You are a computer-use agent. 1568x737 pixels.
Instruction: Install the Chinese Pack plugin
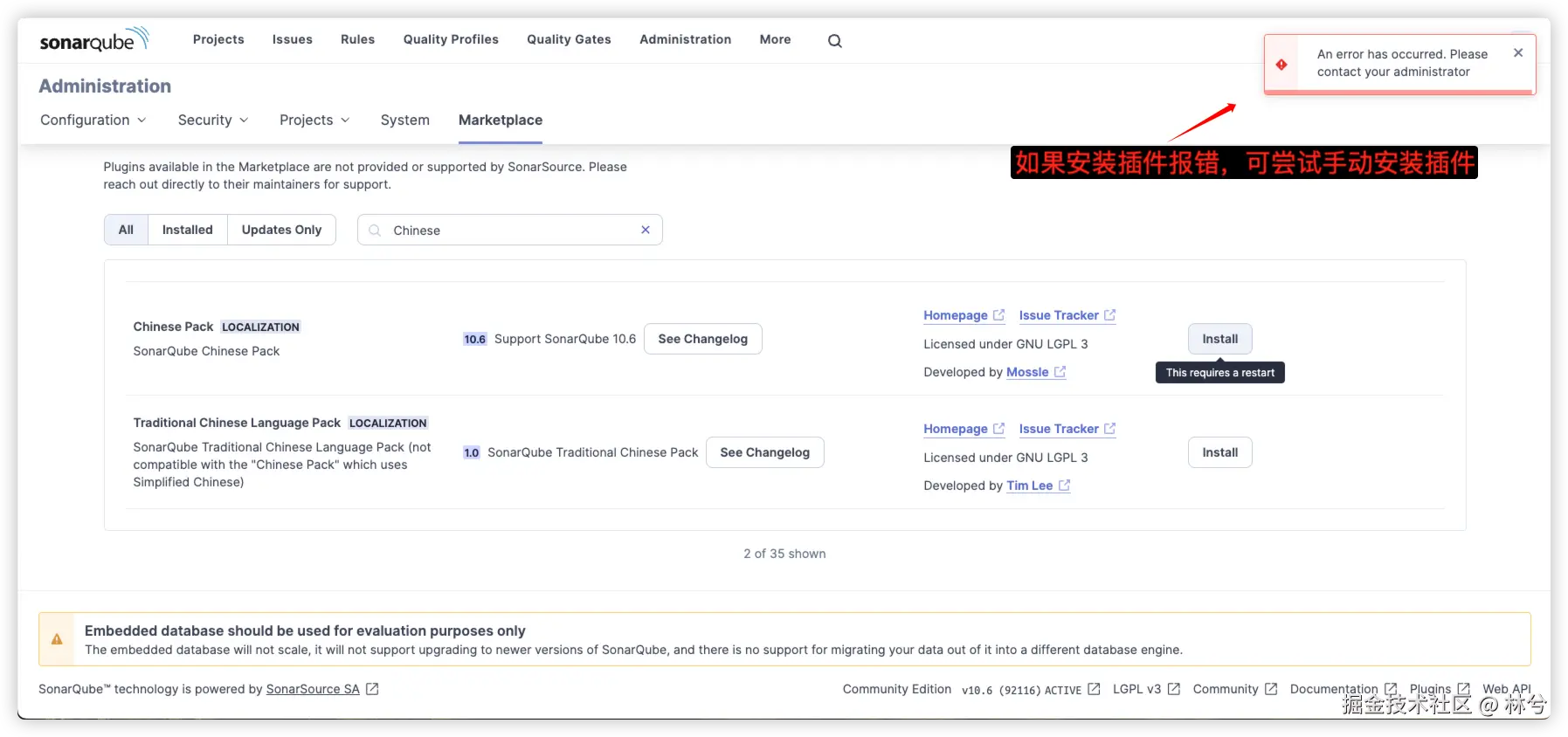[x=1219, y=339]
